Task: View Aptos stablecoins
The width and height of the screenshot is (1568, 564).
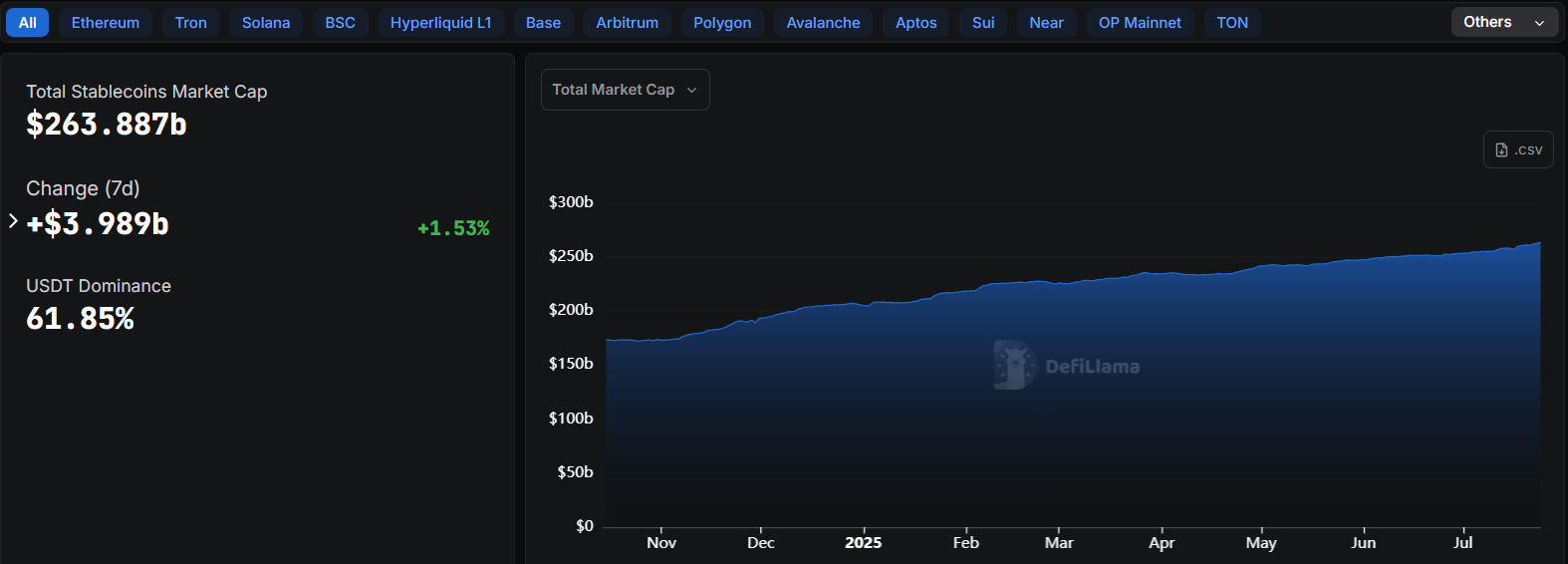Action: click(915, 23)
